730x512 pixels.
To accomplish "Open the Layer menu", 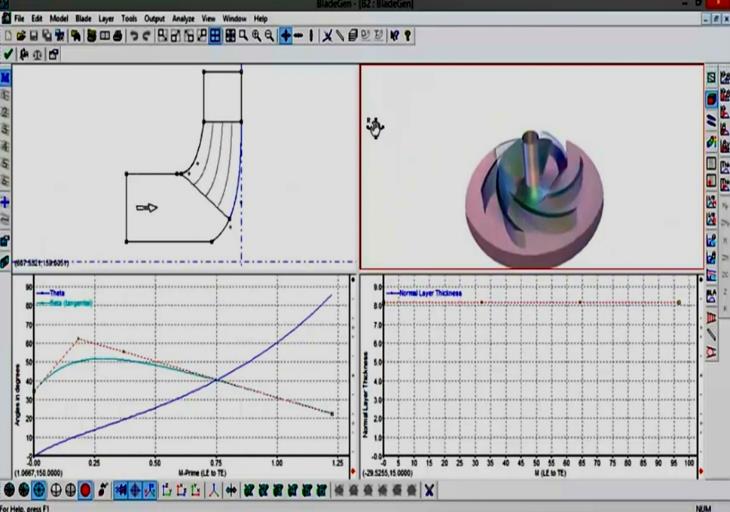I will click(106, 19).
